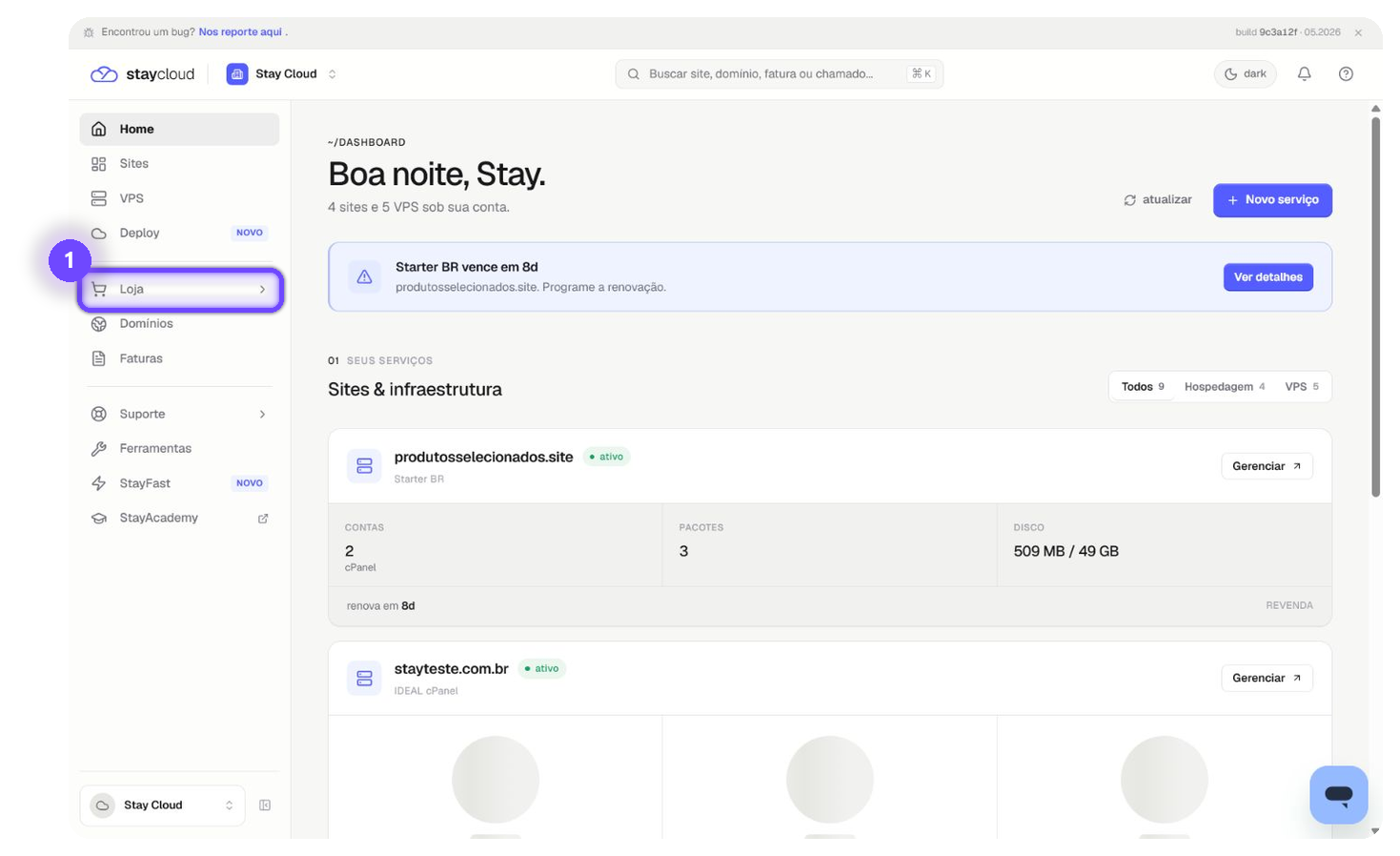Click server icon of stayteste.com.br
This screenshot has height=856, width=1400.
364,679
